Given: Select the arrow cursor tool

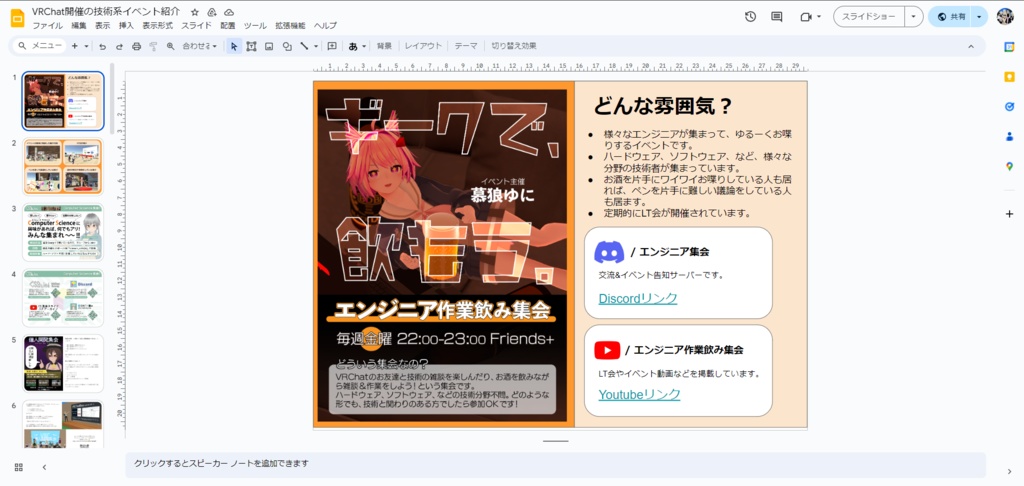Looking at the screenshot, I should pos(234,46).
